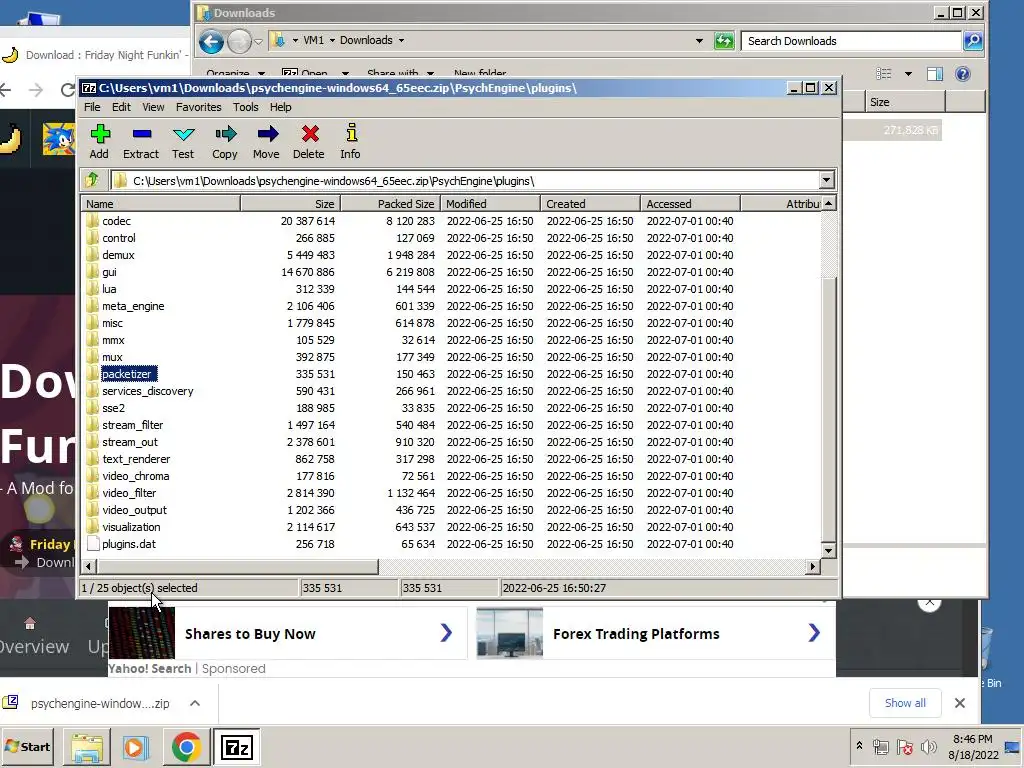Open Windows Media Player from taskbar
This screenshot has height=768, width=1024.
(x=135, y=747)
